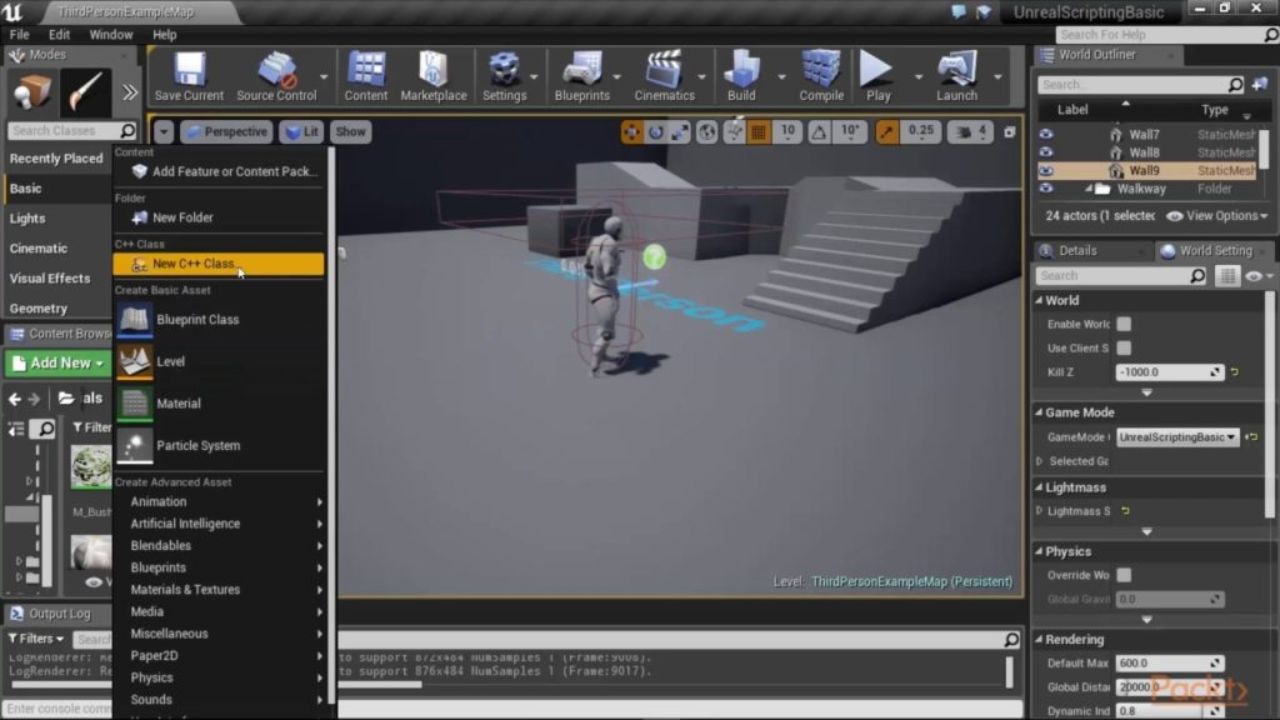
Task: Expand more modes chevron icon
Action: pos(130,93)
